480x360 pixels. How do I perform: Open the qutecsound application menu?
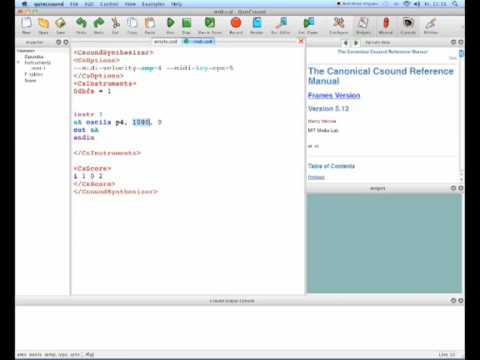tap(49, 4)
